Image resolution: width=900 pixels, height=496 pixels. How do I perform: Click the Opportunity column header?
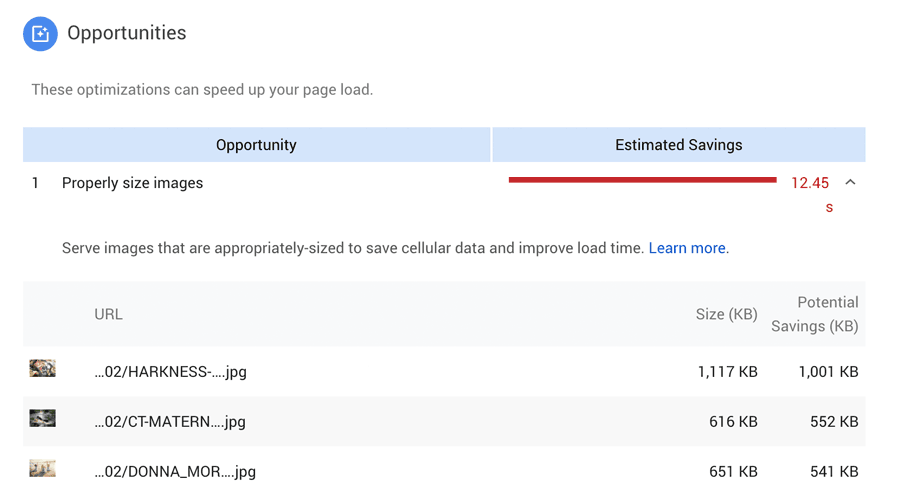(x=257, y=145)
